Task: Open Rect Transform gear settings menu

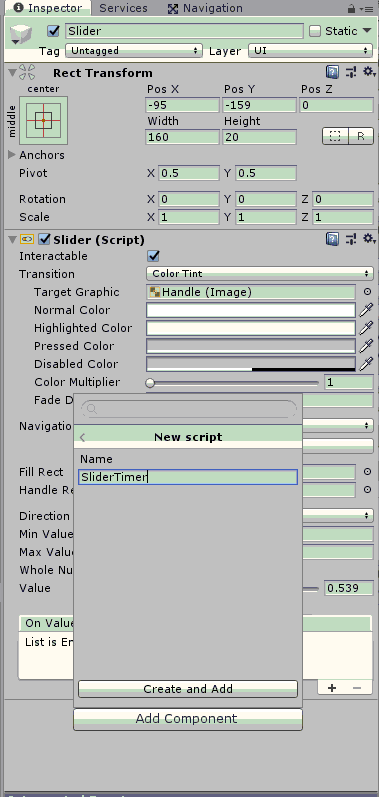Action: (369, 72)
